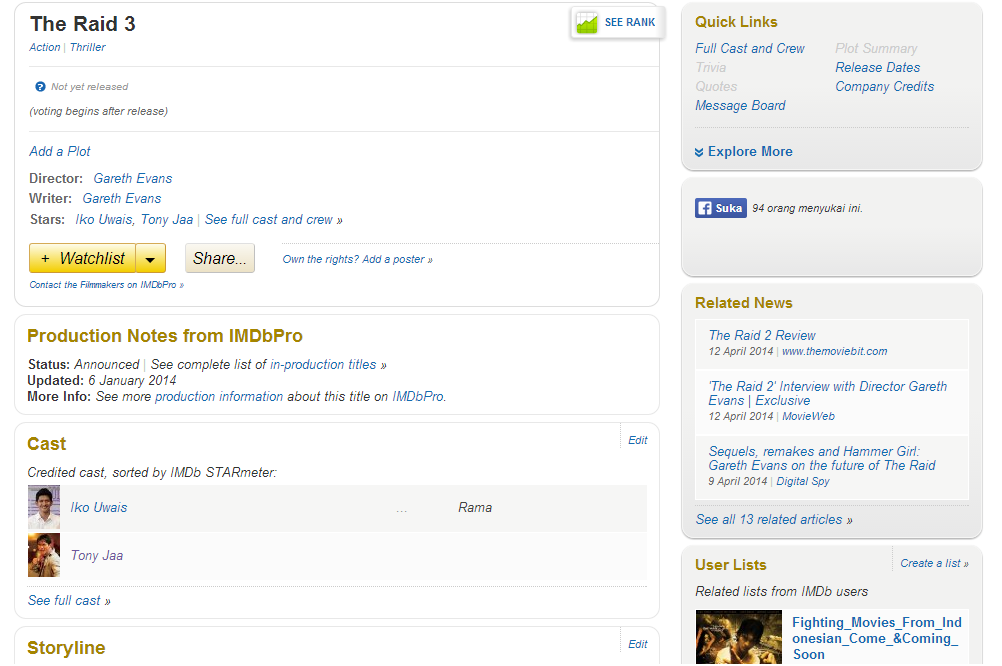Click Edit in the Cast section
The width and height of the screenshot is (1002, 666).
[638, 440]
